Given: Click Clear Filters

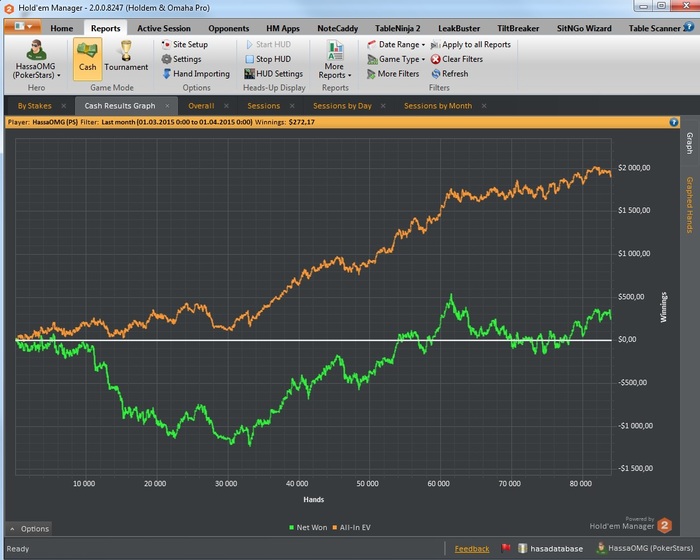Looking at the screenshot, I should pyautogui.click(x=457, y=59).
